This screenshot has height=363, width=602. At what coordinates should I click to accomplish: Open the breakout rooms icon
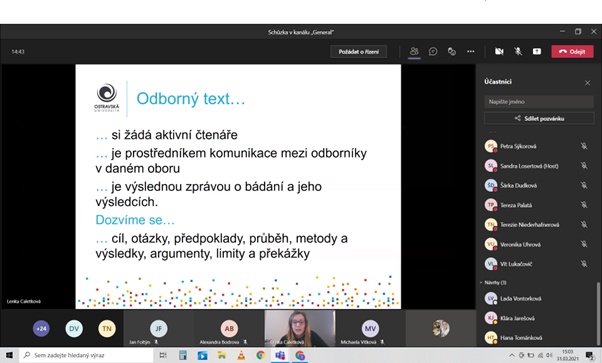tap(452, 51)
